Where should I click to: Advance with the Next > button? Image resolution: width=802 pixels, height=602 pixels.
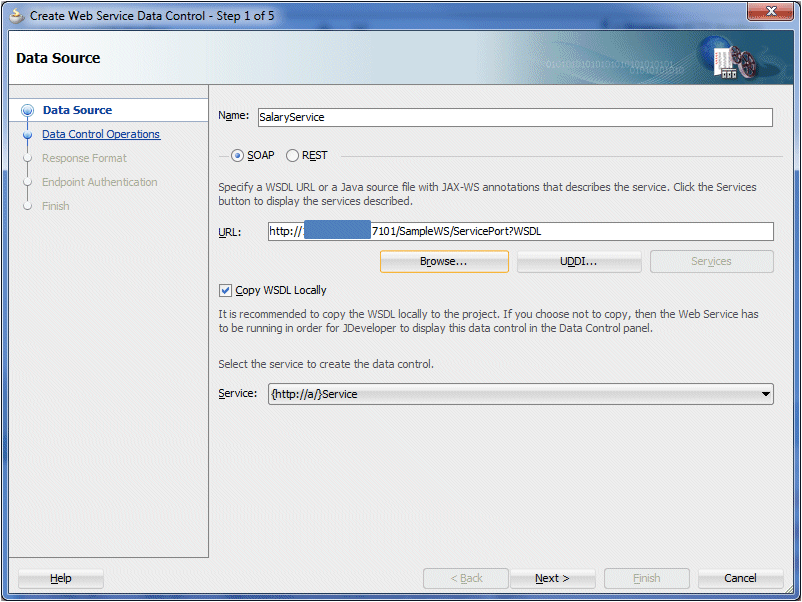(x=552, y=578)
